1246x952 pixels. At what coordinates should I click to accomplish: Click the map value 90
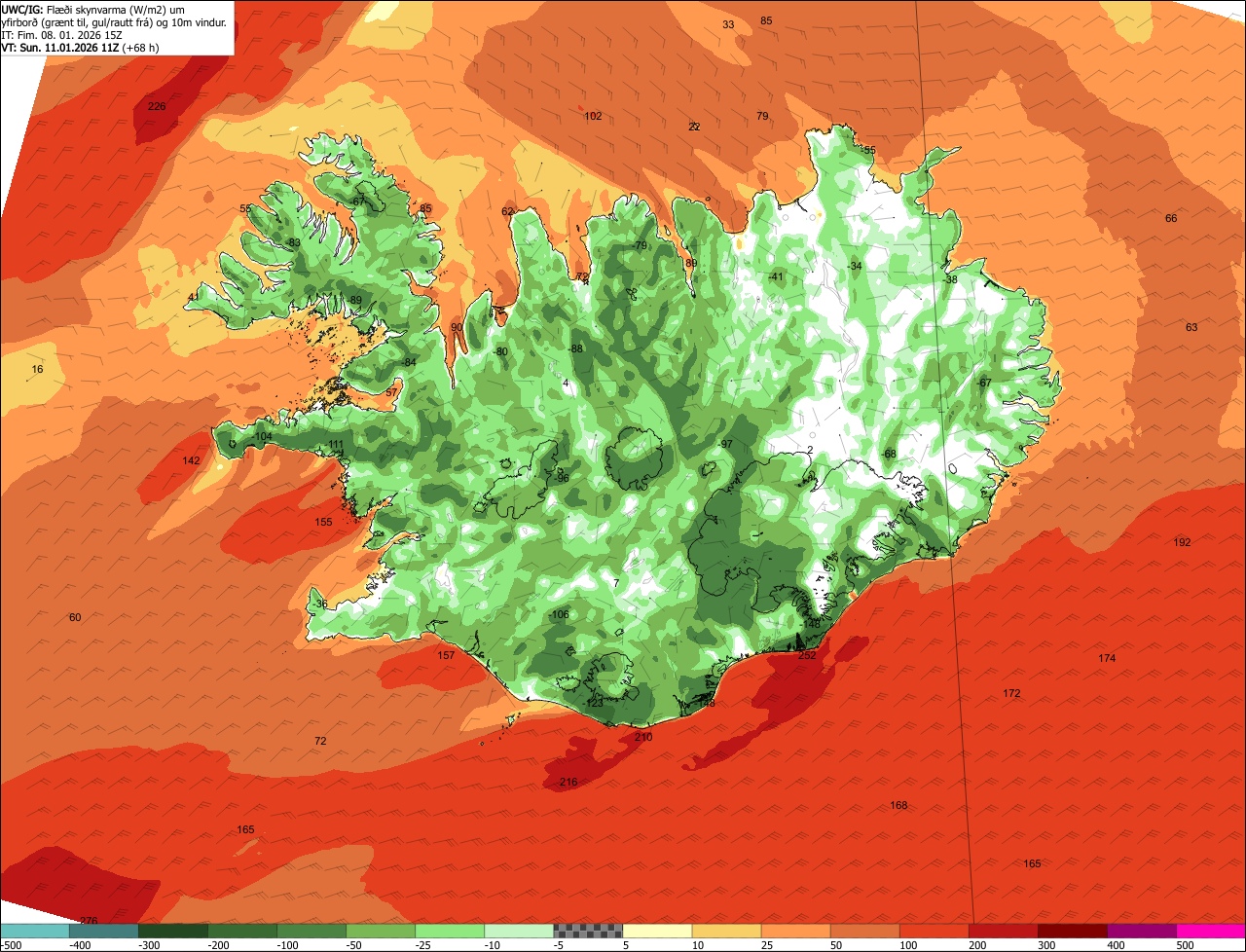457,327
